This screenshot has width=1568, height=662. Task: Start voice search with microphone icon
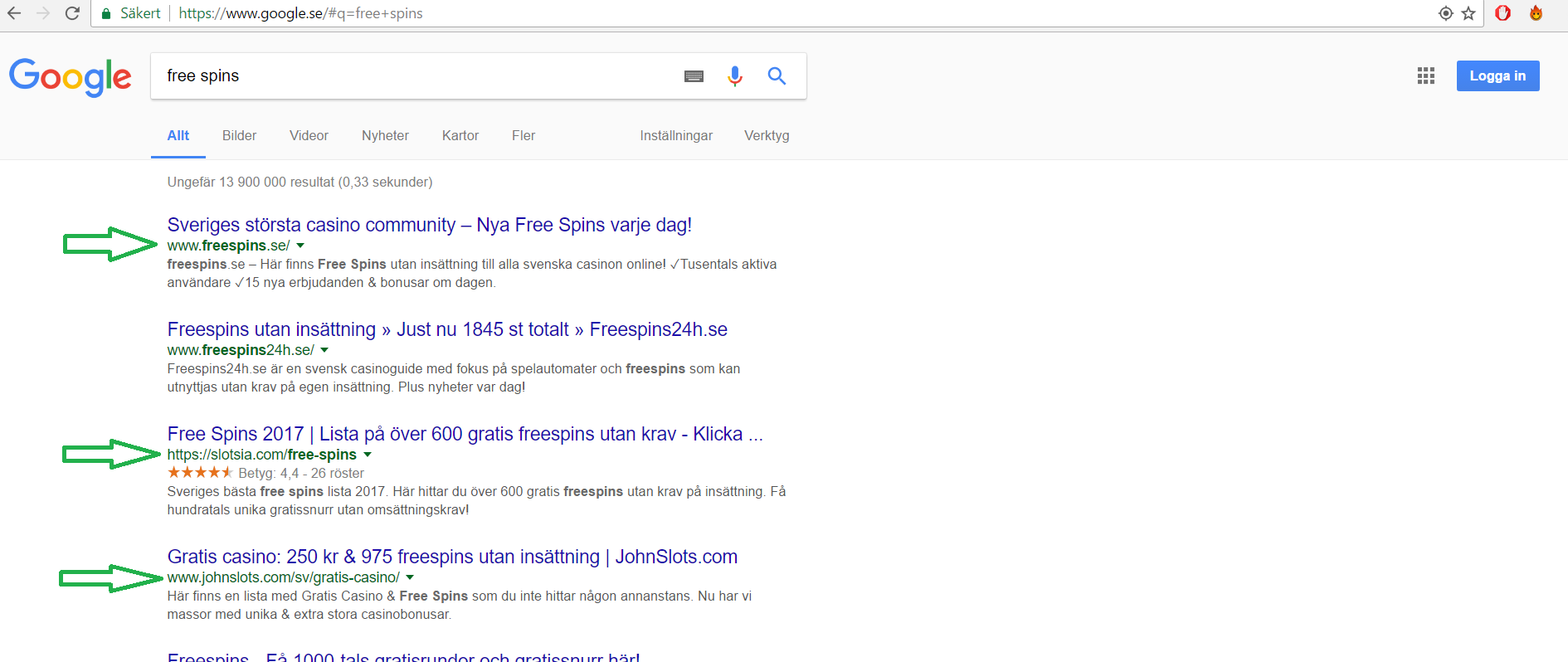point(735,76)
